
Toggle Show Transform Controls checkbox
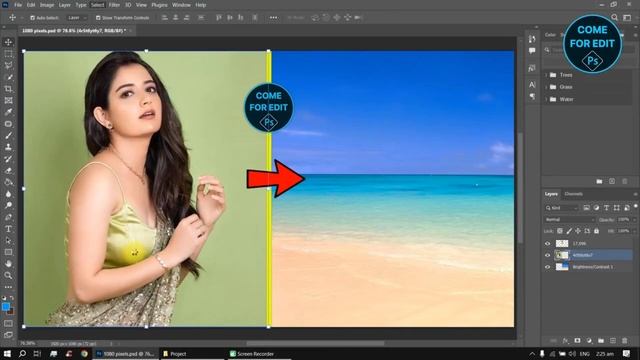tap(98, 18)
